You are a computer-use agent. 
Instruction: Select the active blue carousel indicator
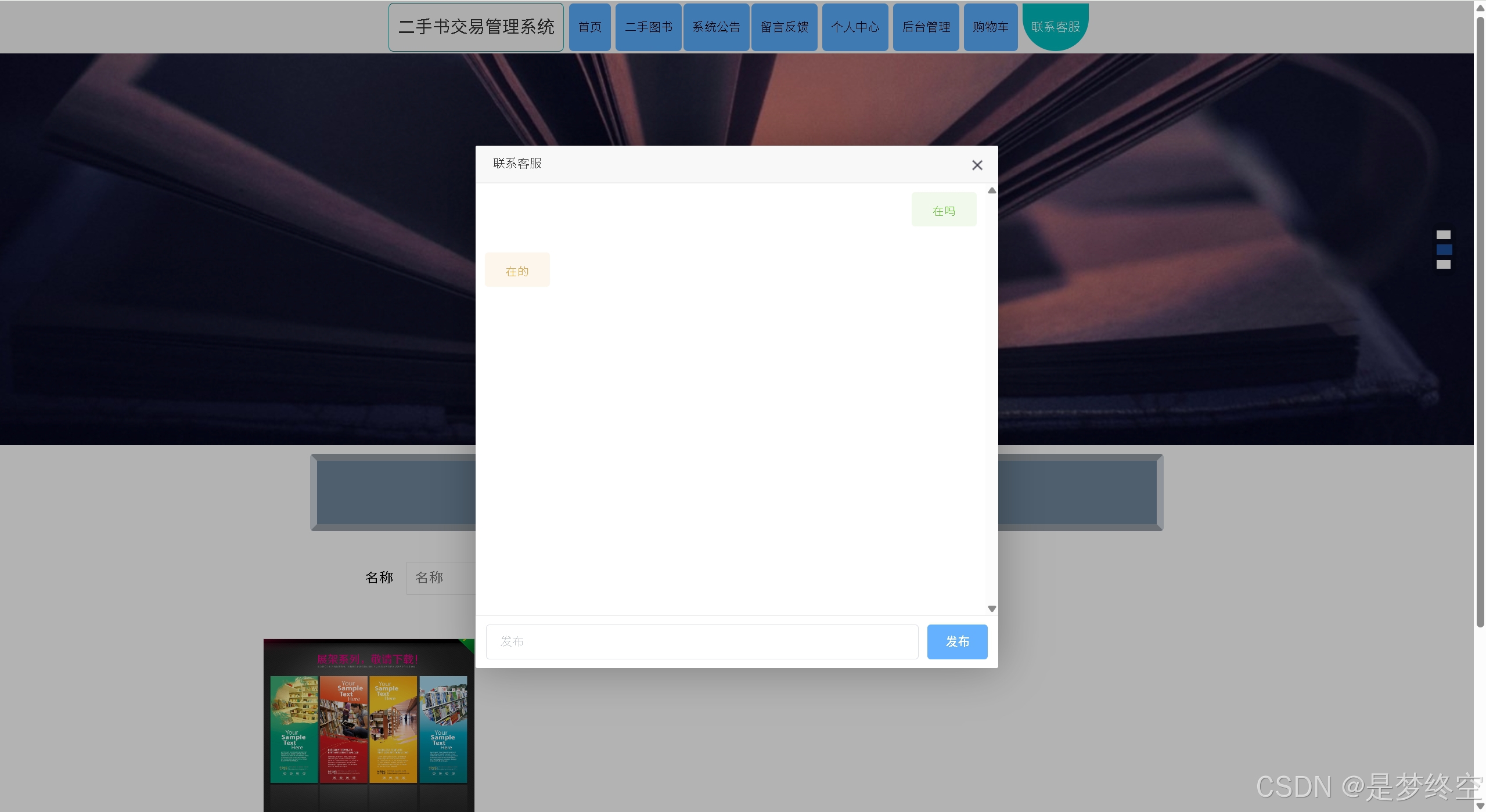1444,250
